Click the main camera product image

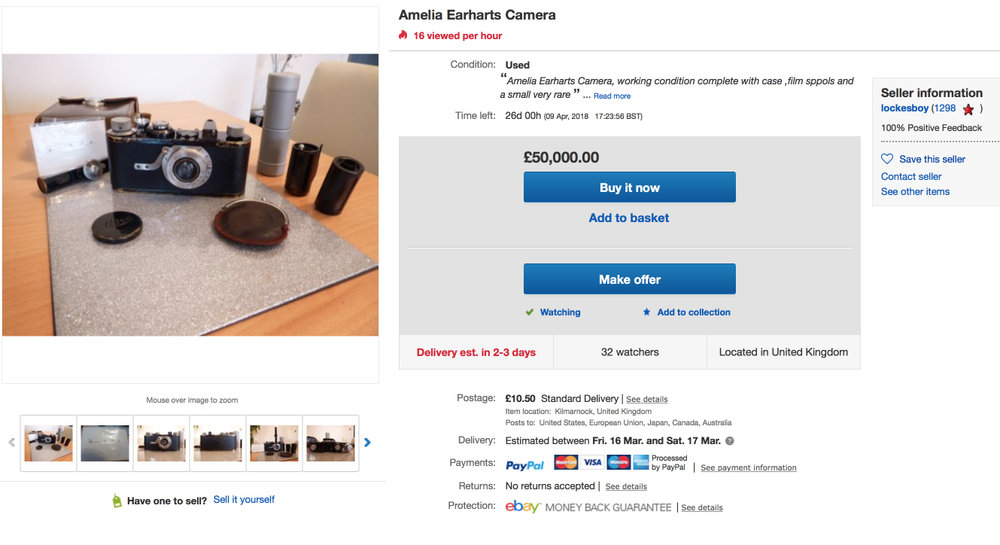pyautogui.click(x=190, y=195)
